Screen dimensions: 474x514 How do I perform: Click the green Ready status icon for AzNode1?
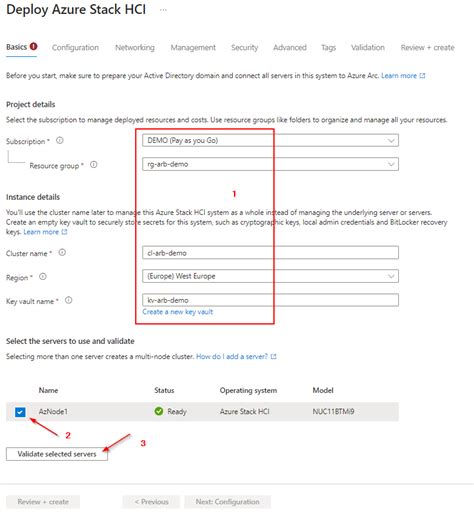[159, 411]
